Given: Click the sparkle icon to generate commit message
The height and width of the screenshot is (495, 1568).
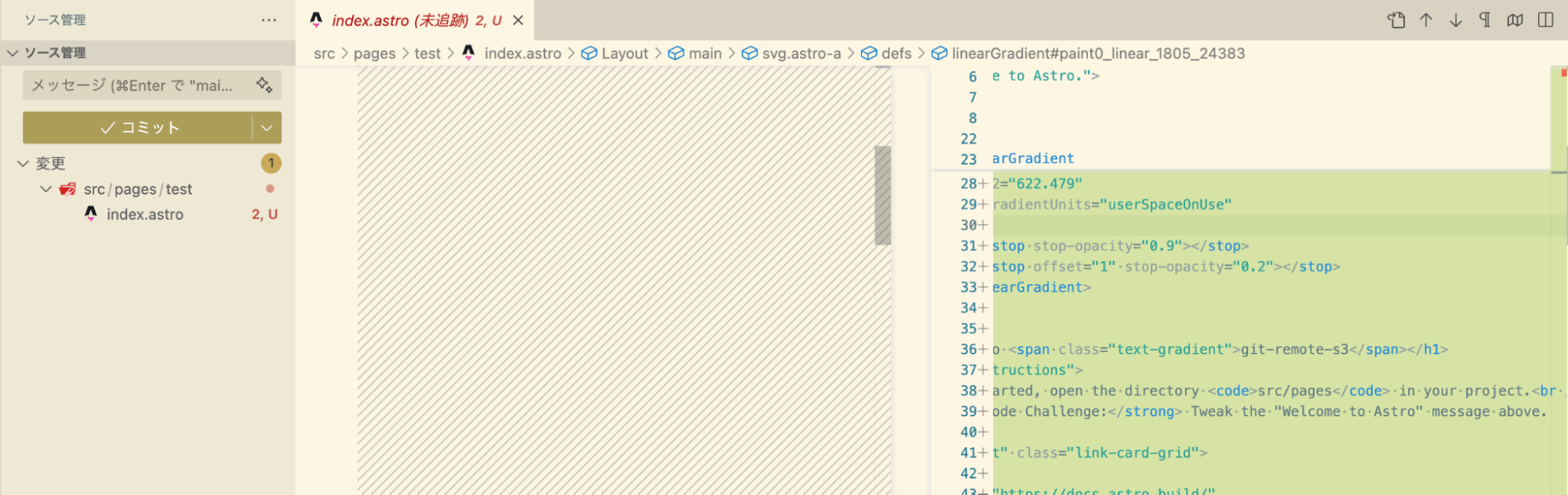Looking at the screenshot, I should pos(264,85).
